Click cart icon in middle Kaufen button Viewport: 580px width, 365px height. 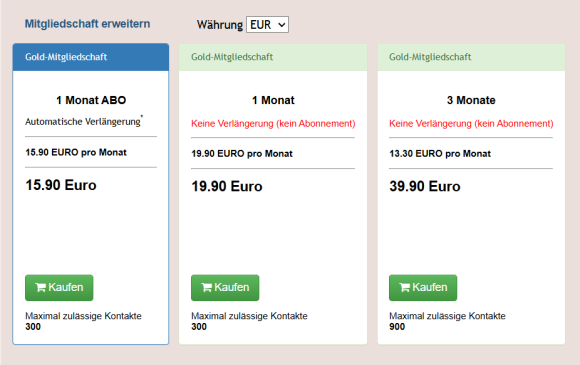coord(206,287)
